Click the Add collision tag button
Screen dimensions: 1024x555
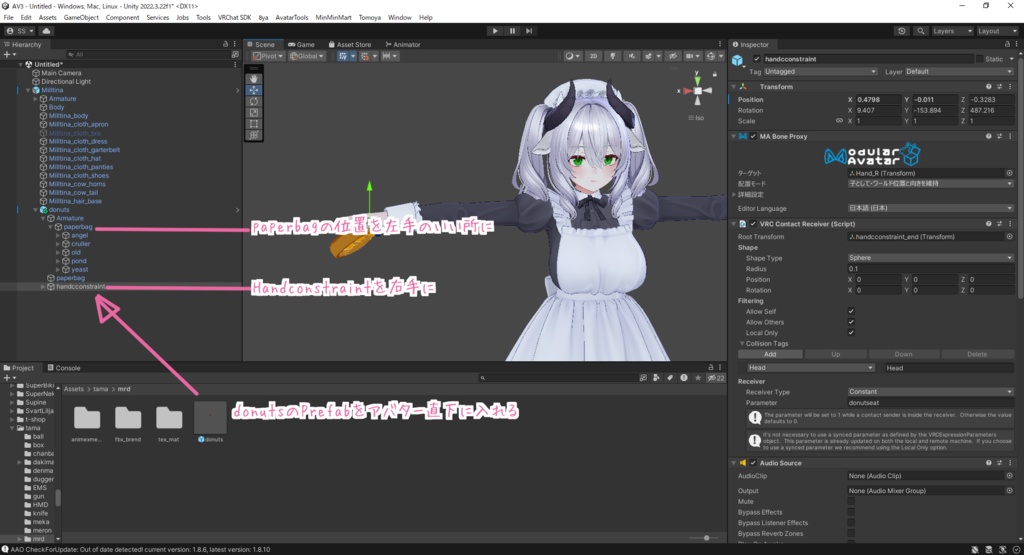tap(770, 354)
